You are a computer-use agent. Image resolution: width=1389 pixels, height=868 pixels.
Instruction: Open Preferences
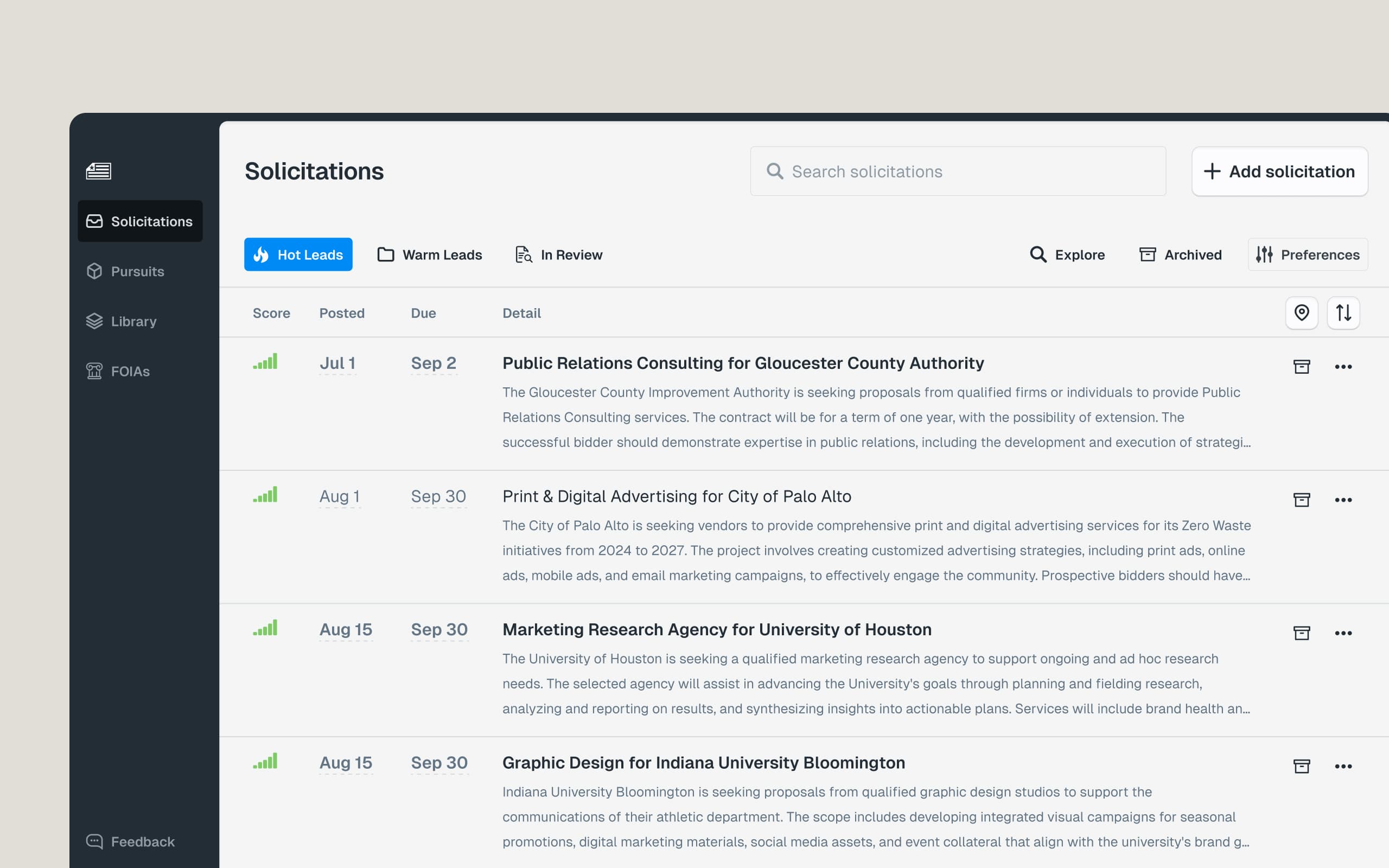1308,254
